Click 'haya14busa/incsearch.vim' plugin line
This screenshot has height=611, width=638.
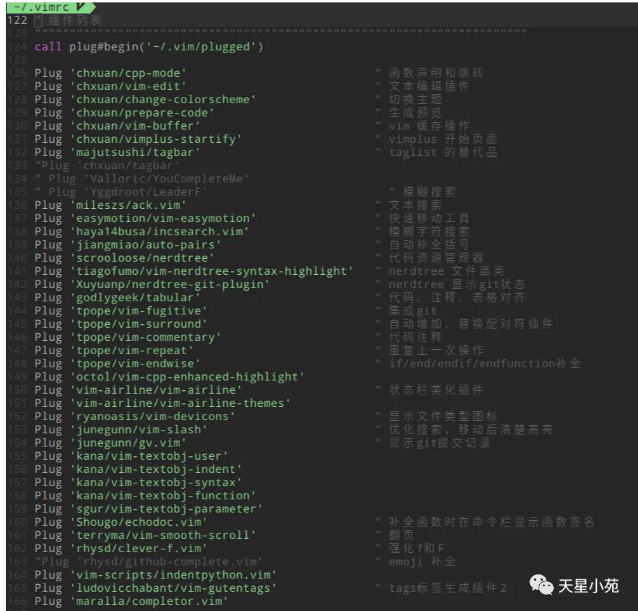(x=142, y=231)
